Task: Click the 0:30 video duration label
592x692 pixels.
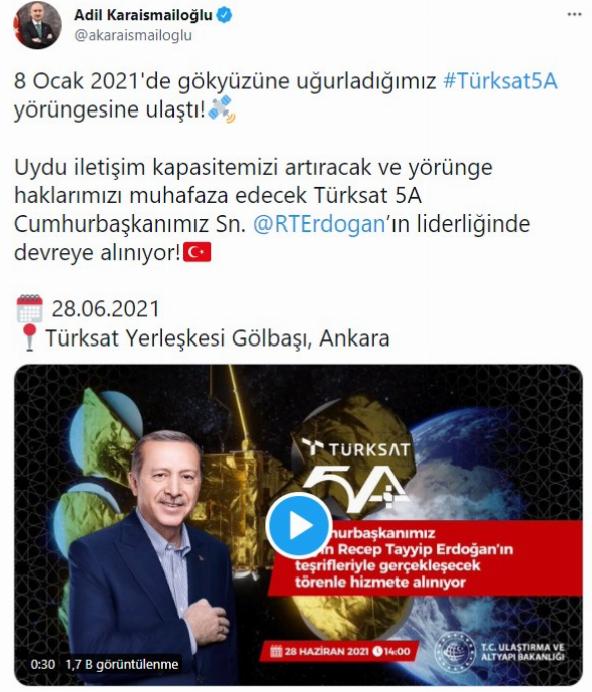Action: coord(43,664)
